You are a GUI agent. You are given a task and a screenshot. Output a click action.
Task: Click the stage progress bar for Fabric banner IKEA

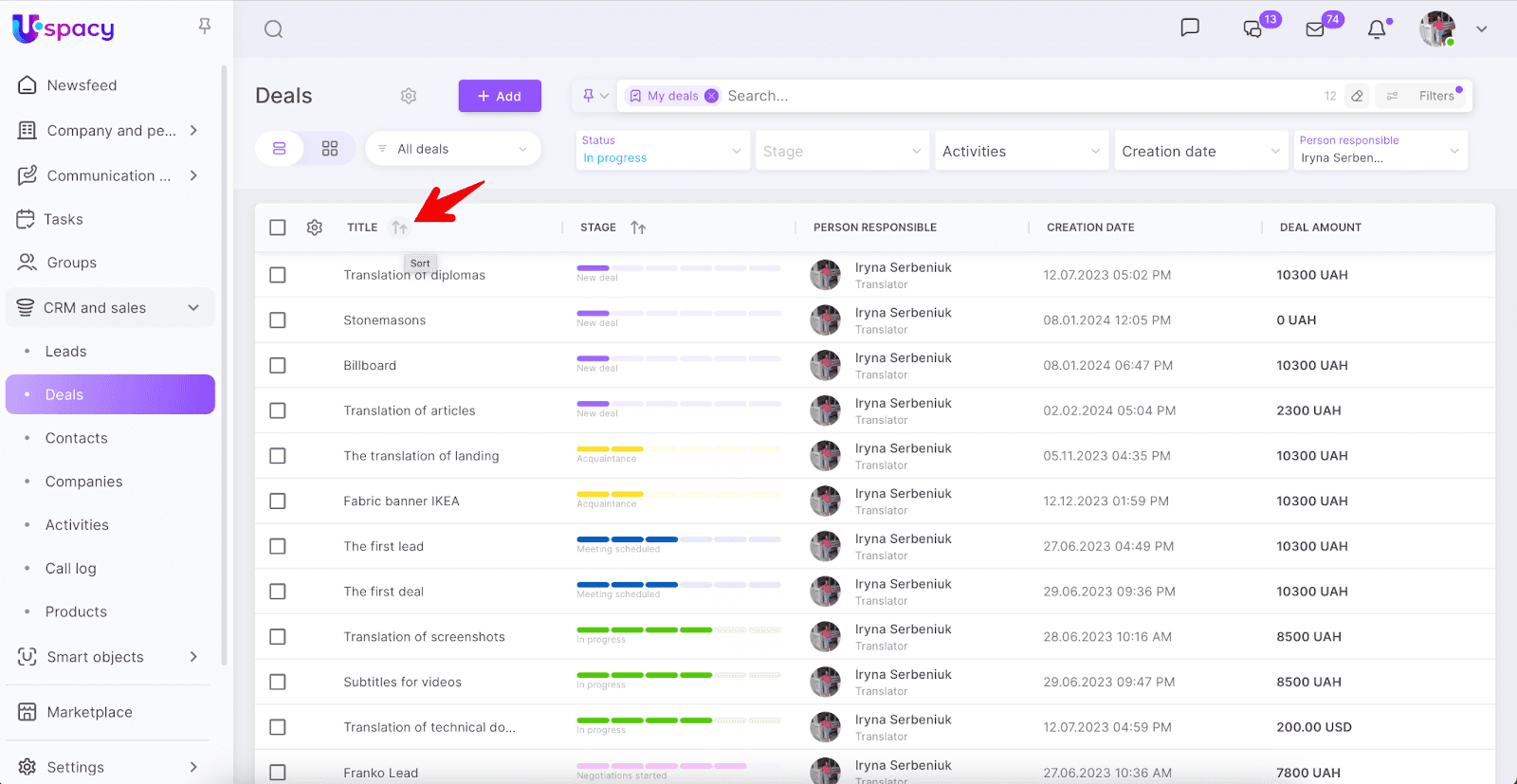pyautogui.click(x=678, y=494)
